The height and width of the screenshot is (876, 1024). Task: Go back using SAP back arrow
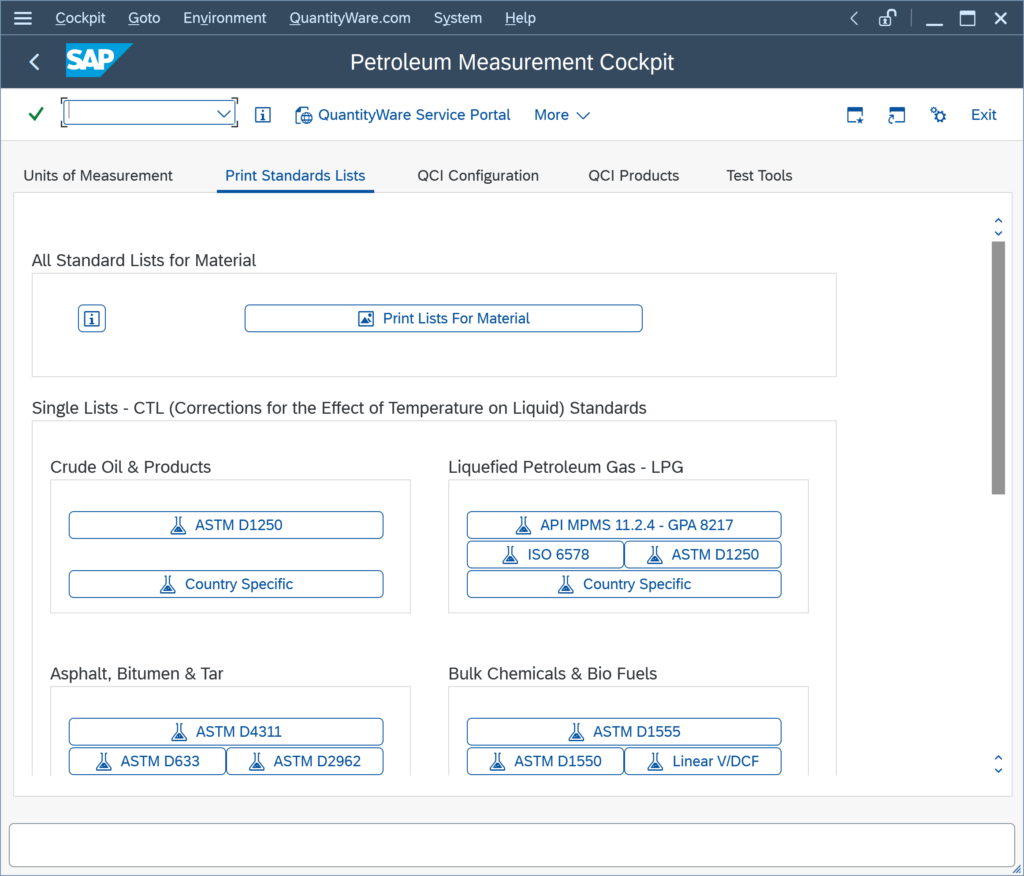pyautogui.click(x=35, y=62)
